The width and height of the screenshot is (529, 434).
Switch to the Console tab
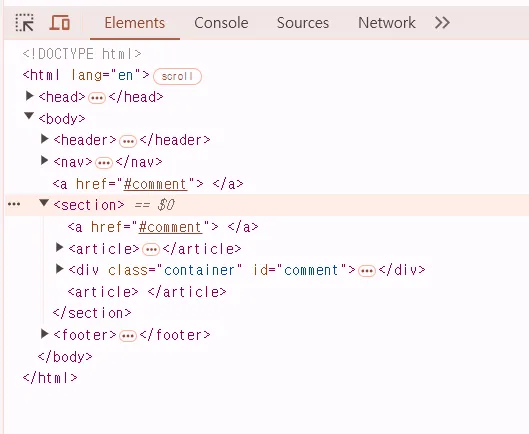tap(221, 23)
